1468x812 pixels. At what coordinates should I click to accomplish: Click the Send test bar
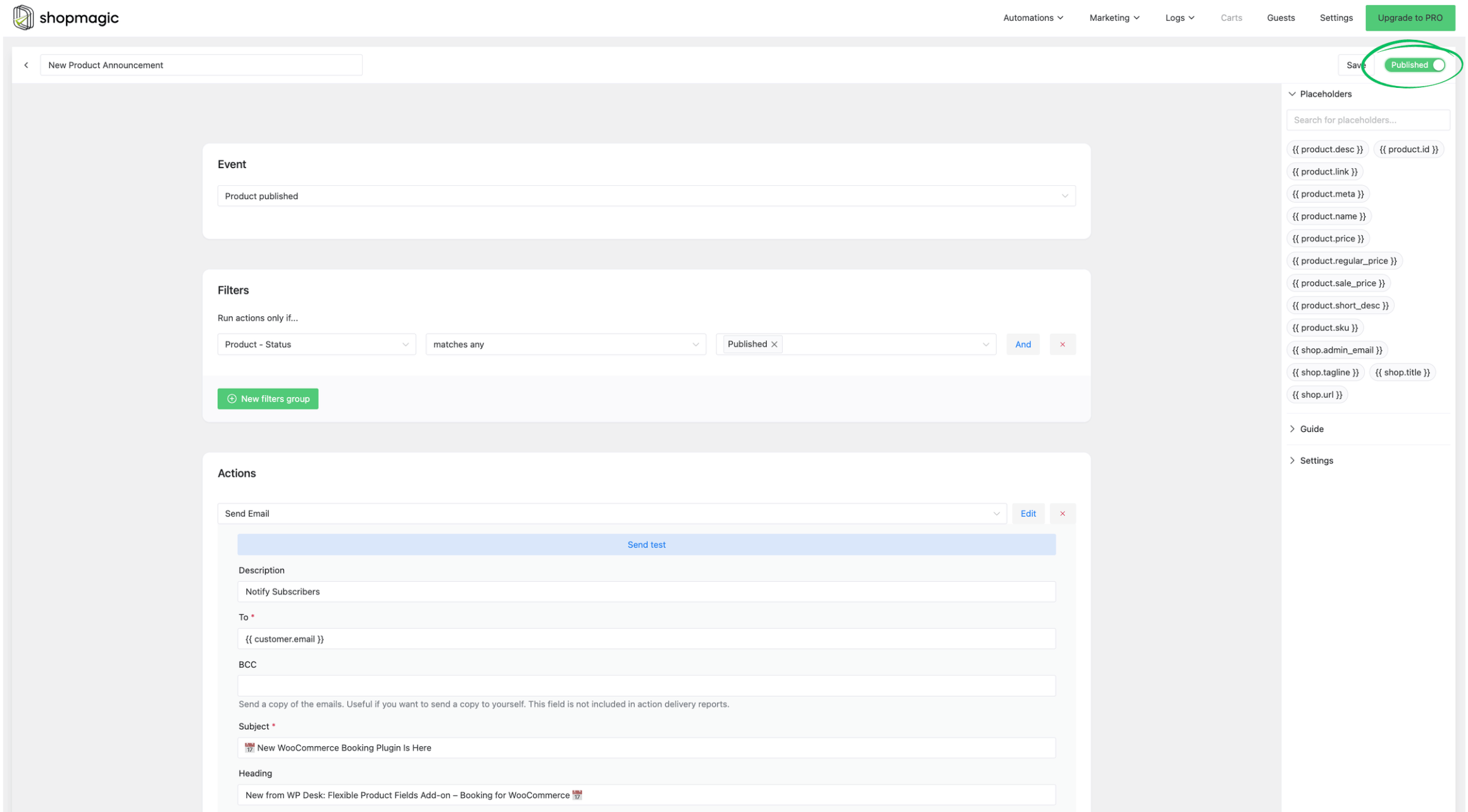point(646,544)
